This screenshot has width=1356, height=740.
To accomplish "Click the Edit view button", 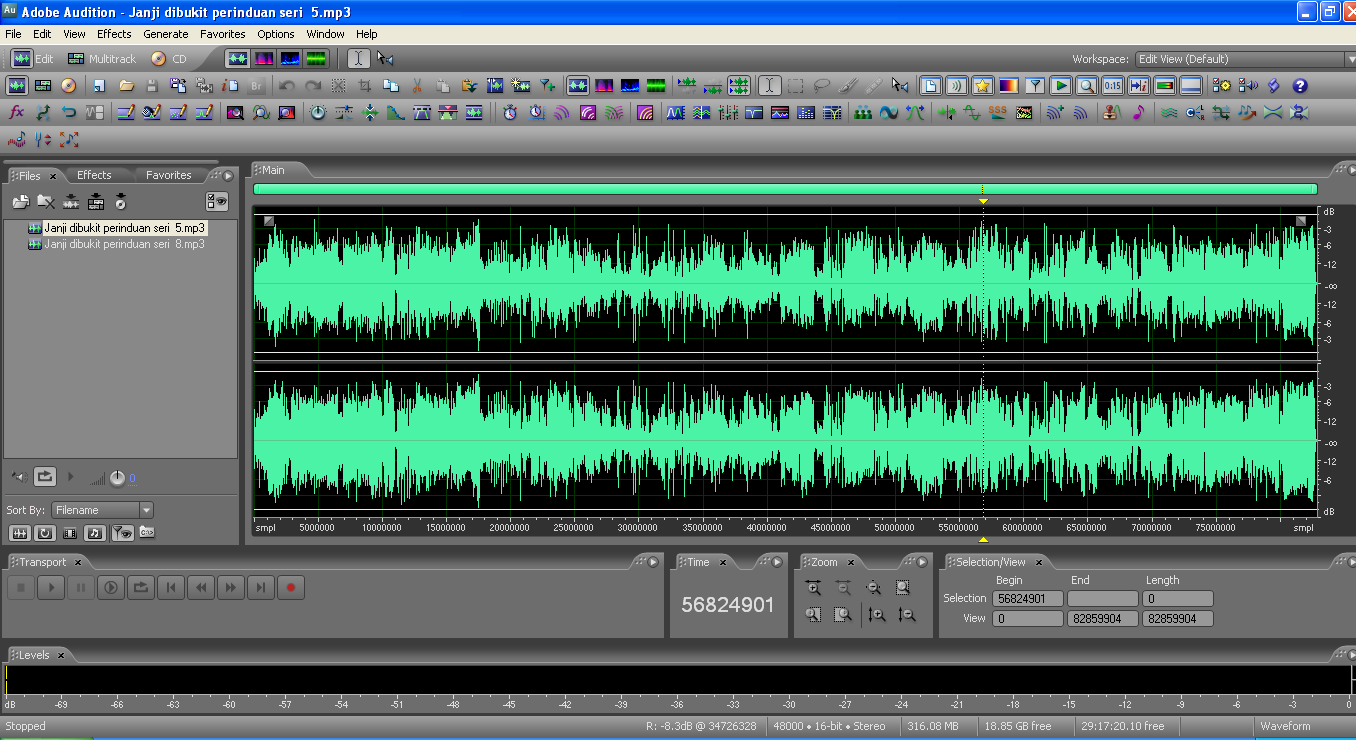I will (32, 59).
